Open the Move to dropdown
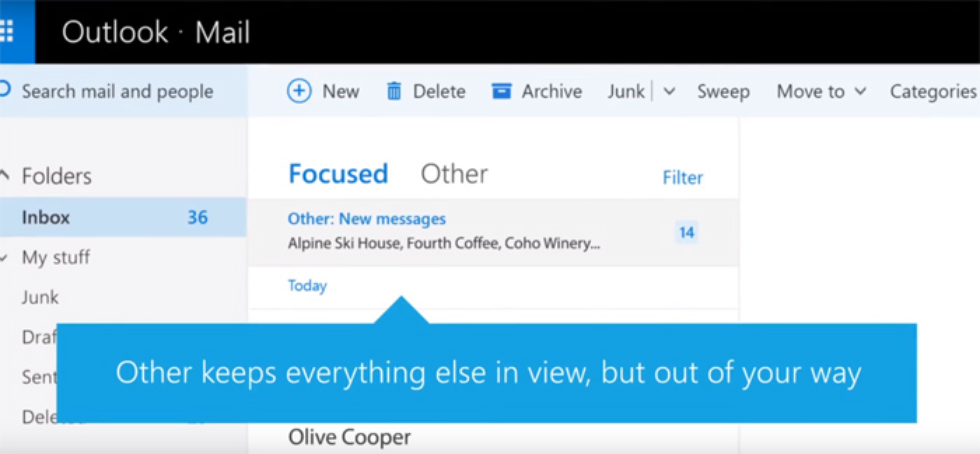 pyautogui.click(x=821, y=91)
